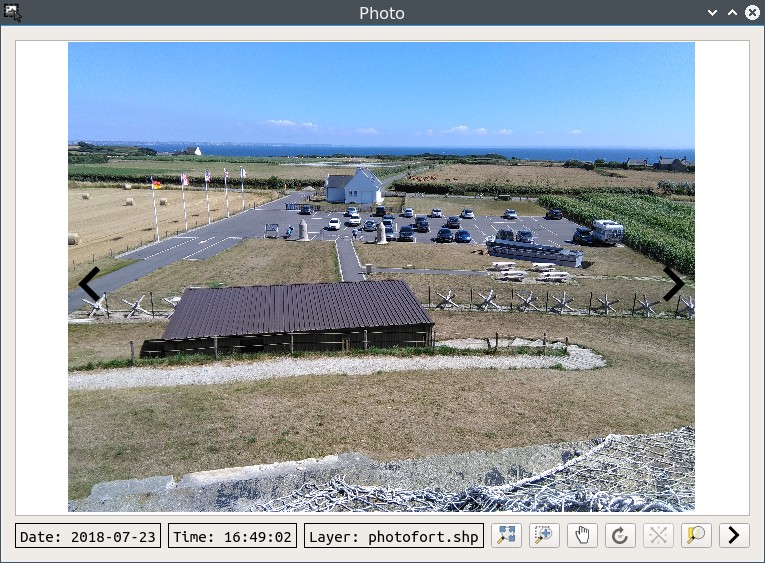Screen dimensions: 765x563
Task: Open the window menu icon in title bar
Action: tap(13, 13)
